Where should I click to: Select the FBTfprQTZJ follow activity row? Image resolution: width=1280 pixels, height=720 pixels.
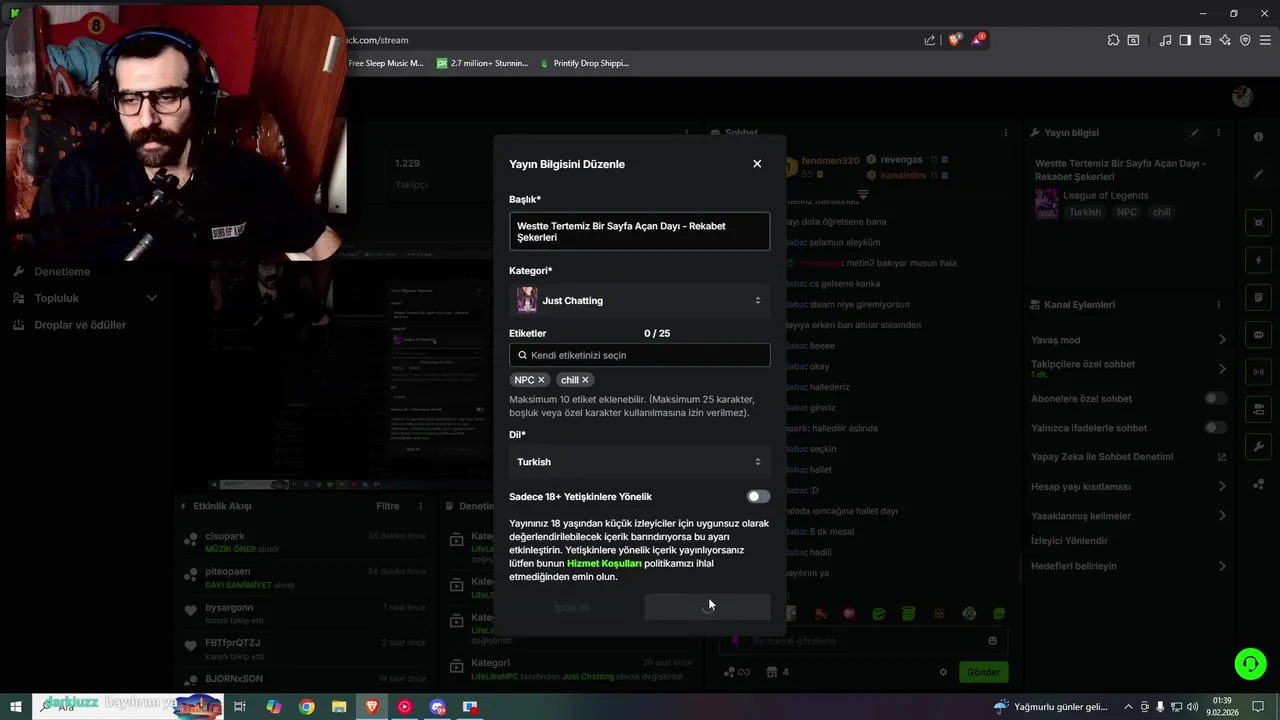pyautogui.click(x=305, y=648)
